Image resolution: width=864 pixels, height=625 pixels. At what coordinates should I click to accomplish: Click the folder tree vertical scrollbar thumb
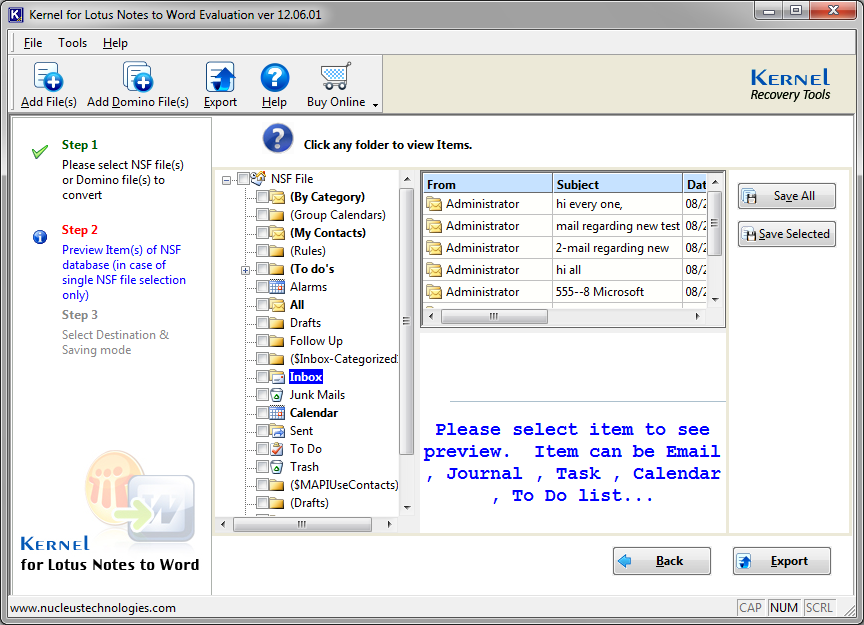pyautogui.click(x=407, y=321)
